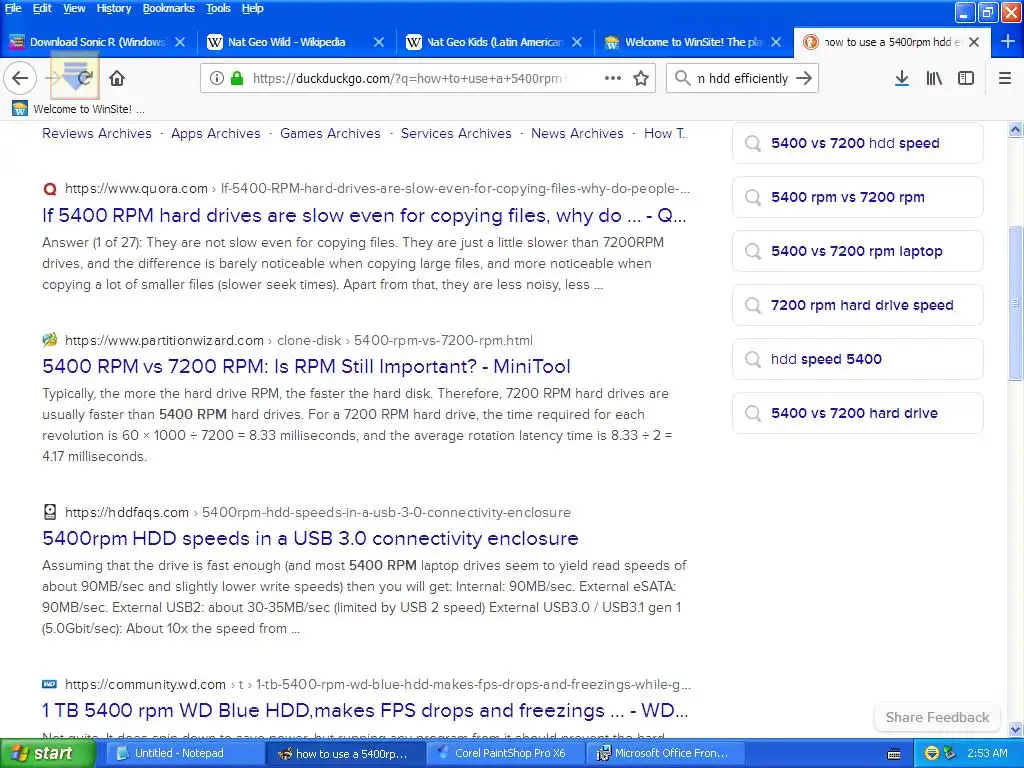Select related search 7200 rpm hard drive speed
The width and height of the screenshot is (1024, 768).
coord(857,305)
